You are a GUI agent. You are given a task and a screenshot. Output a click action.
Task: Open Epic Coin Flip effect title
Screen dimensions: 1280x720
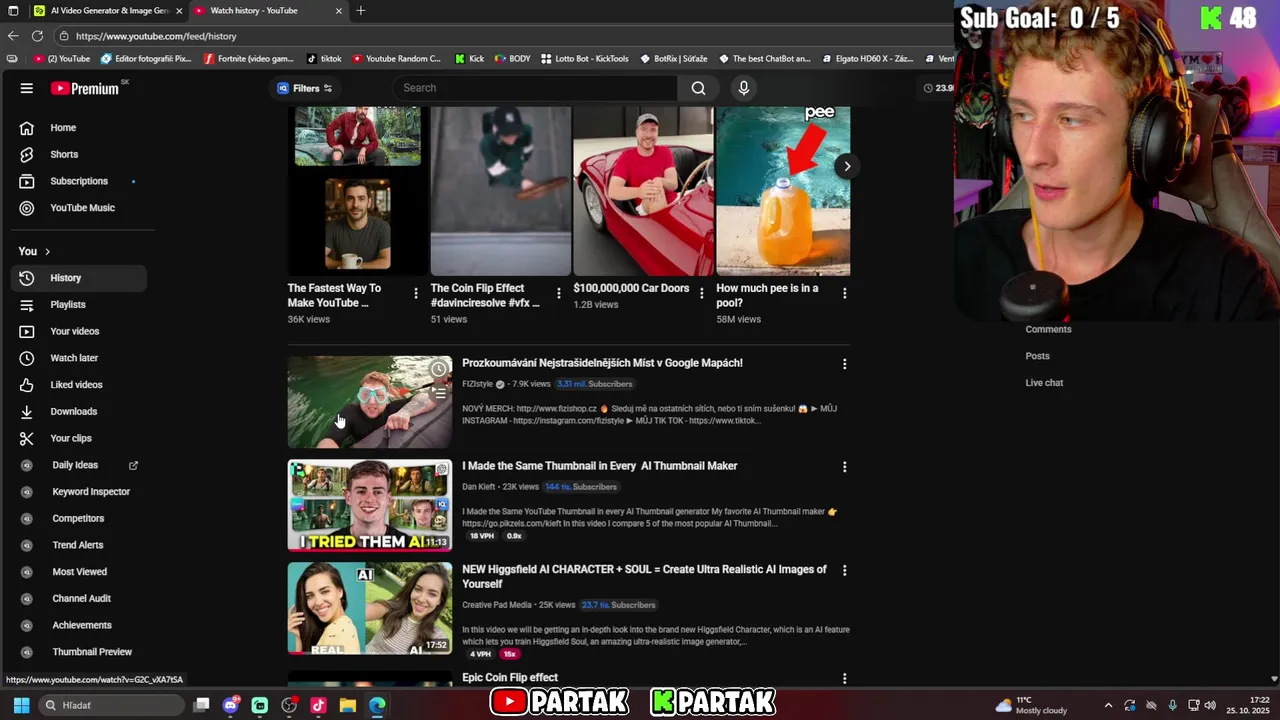(x=510, y=678)
